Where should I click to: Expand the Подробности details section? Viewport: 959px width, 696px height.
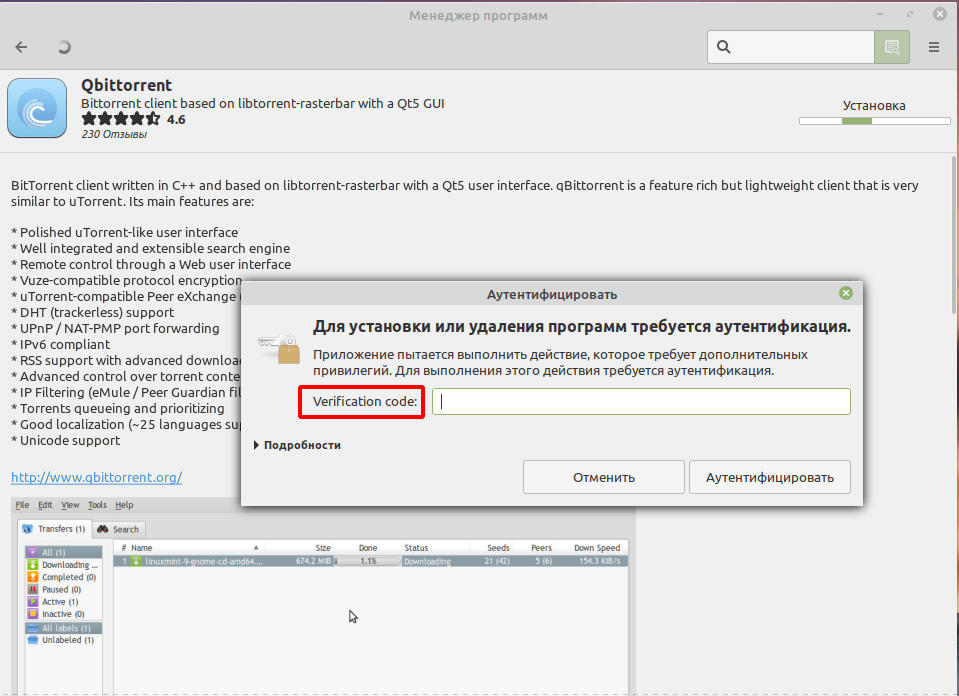(x=297, y=445)
